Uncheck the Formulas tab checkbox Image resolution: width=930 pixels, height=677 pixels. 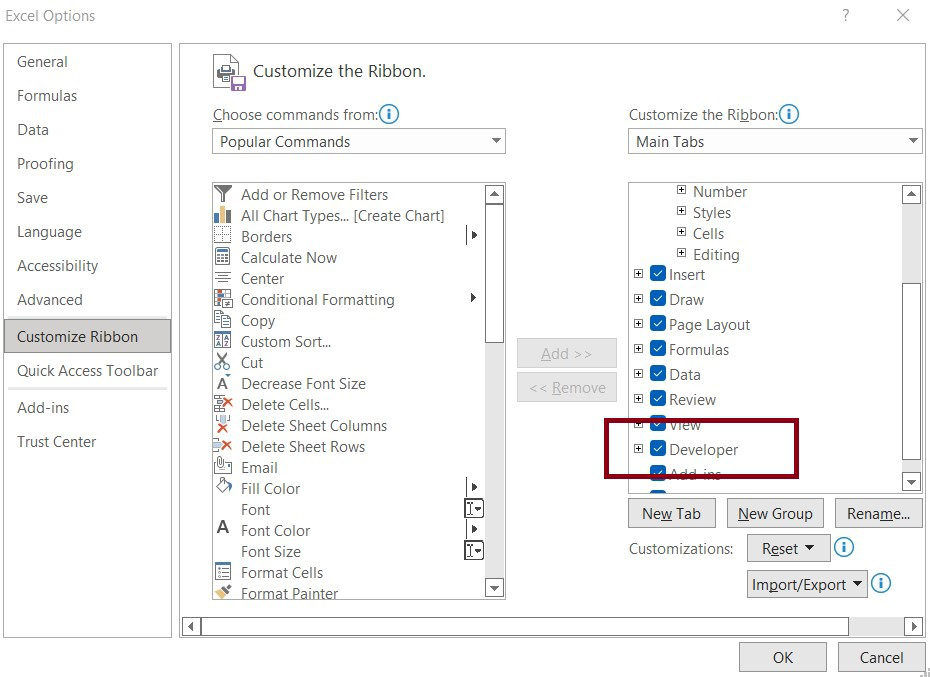click(x=658, y=348)
